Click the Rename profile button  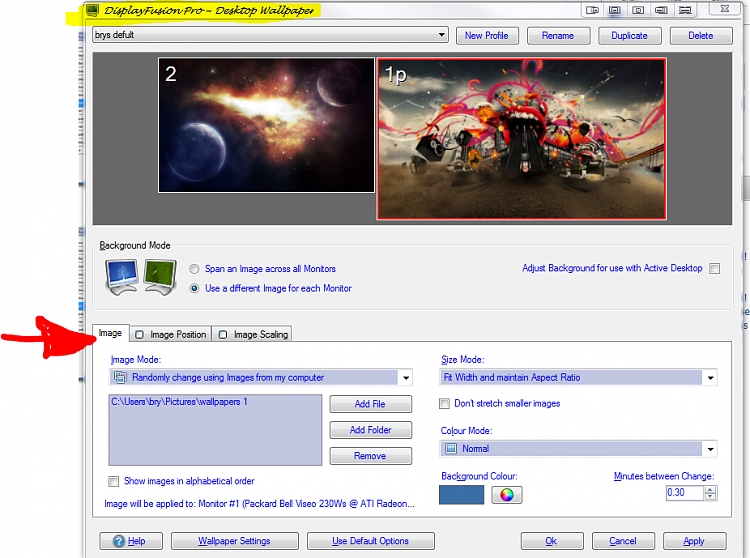click(x=558, y=36)
